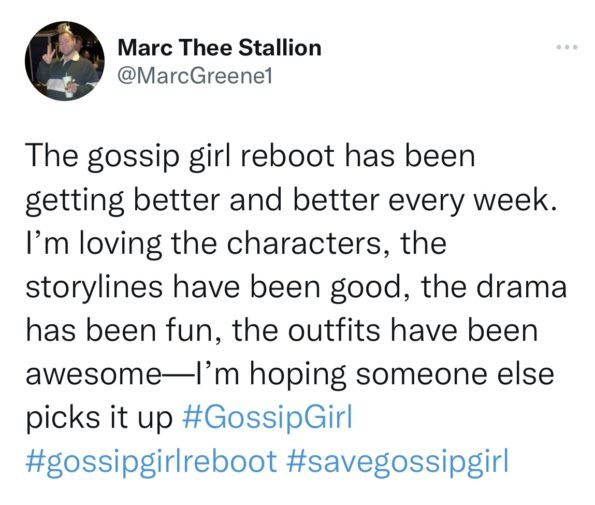Viewport: 595px width, 505px height.
Task: Click the word "outfits" in the tweet
Action: [x=334, y=330]
